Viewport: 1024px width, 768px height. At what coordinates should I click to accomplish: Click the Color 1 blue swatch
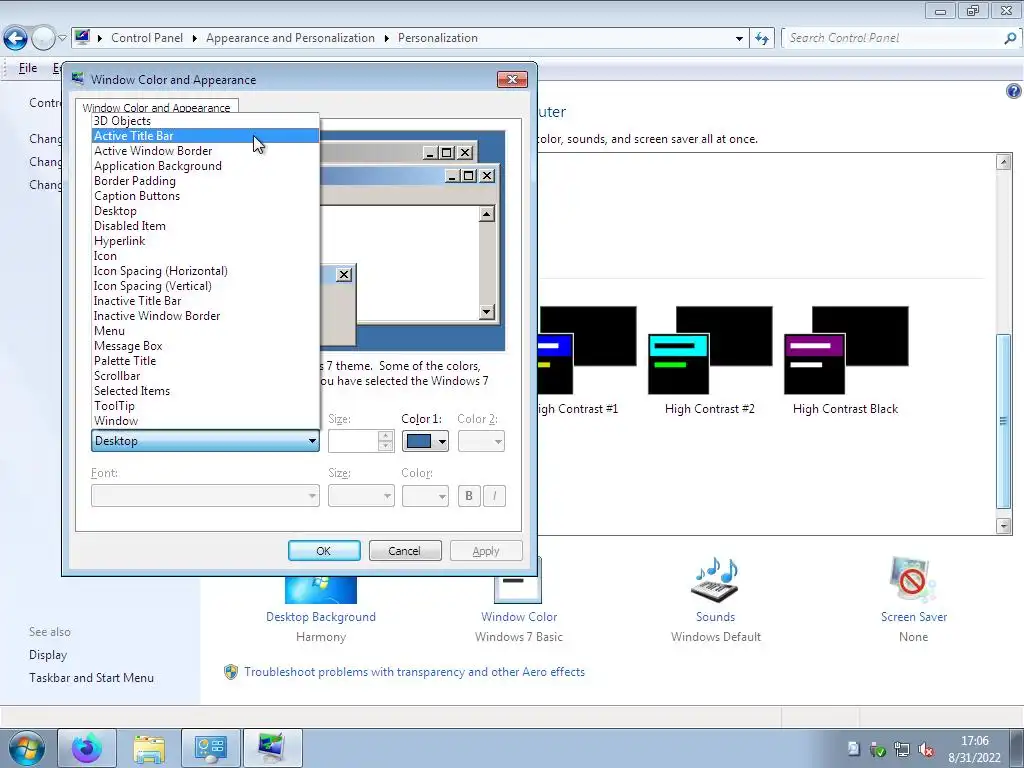pos(419,441)
